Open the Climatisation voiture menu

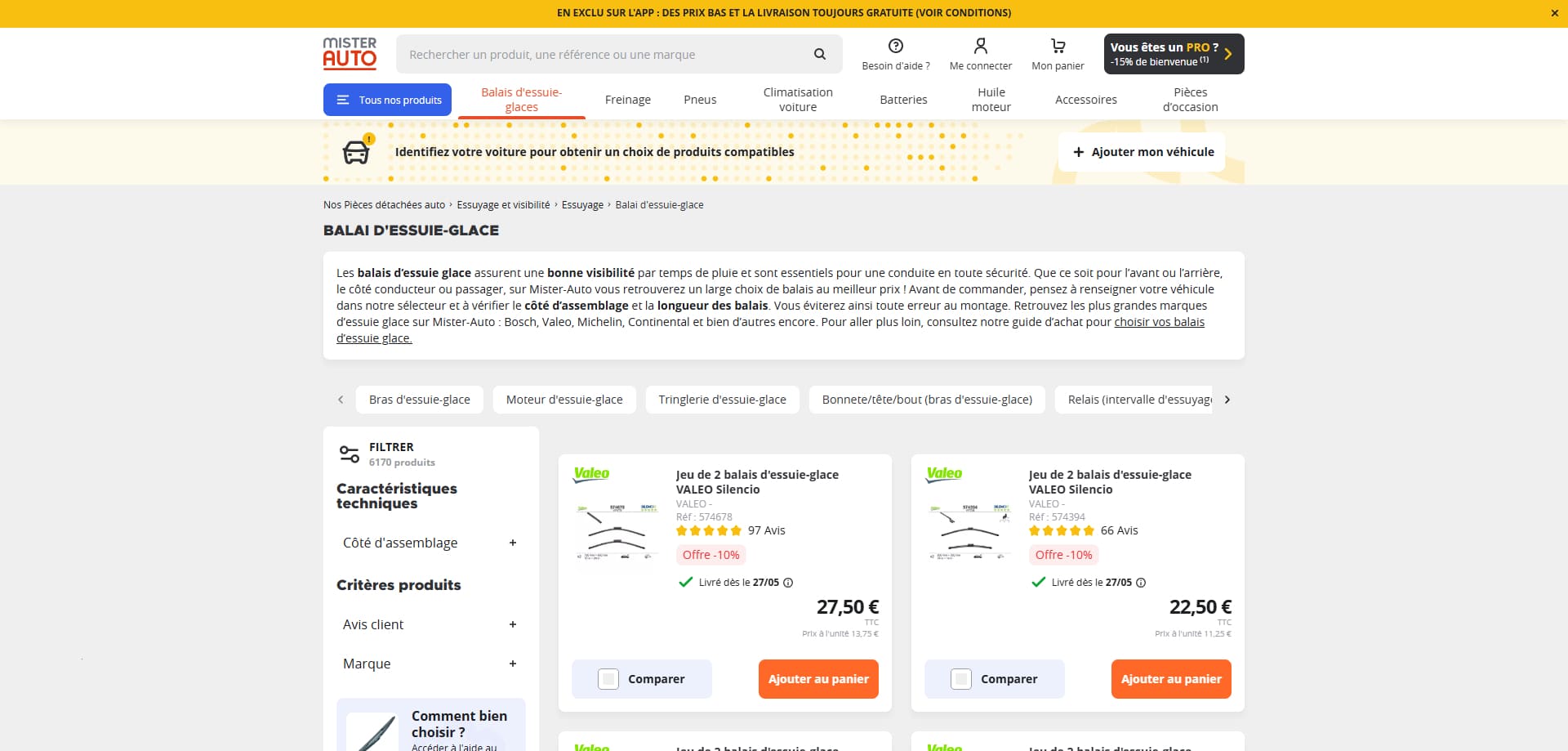798,100
